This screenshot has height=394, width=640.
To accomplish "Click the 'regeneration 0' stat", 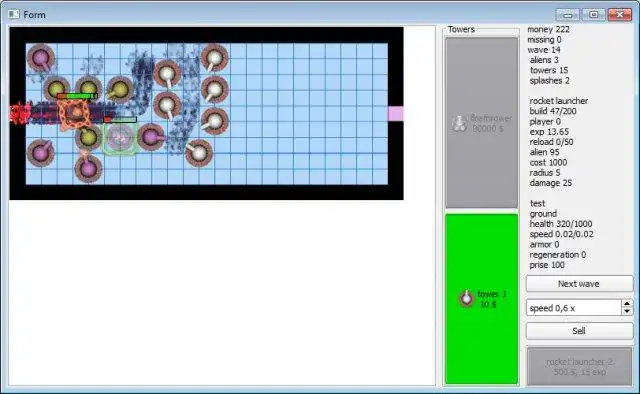I will point(558,255).
